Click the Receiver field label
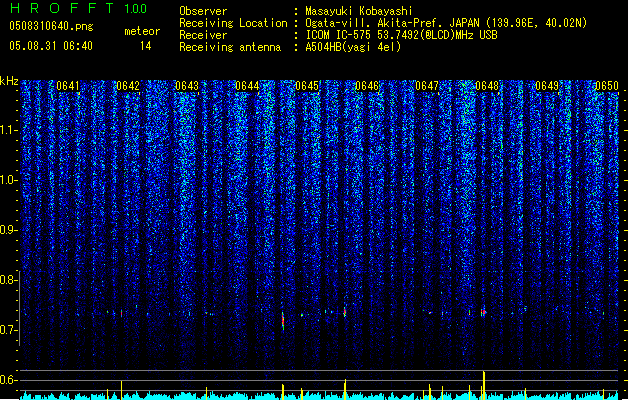The height and width of the screenshot is (400, 629). (x=203, y=35)
